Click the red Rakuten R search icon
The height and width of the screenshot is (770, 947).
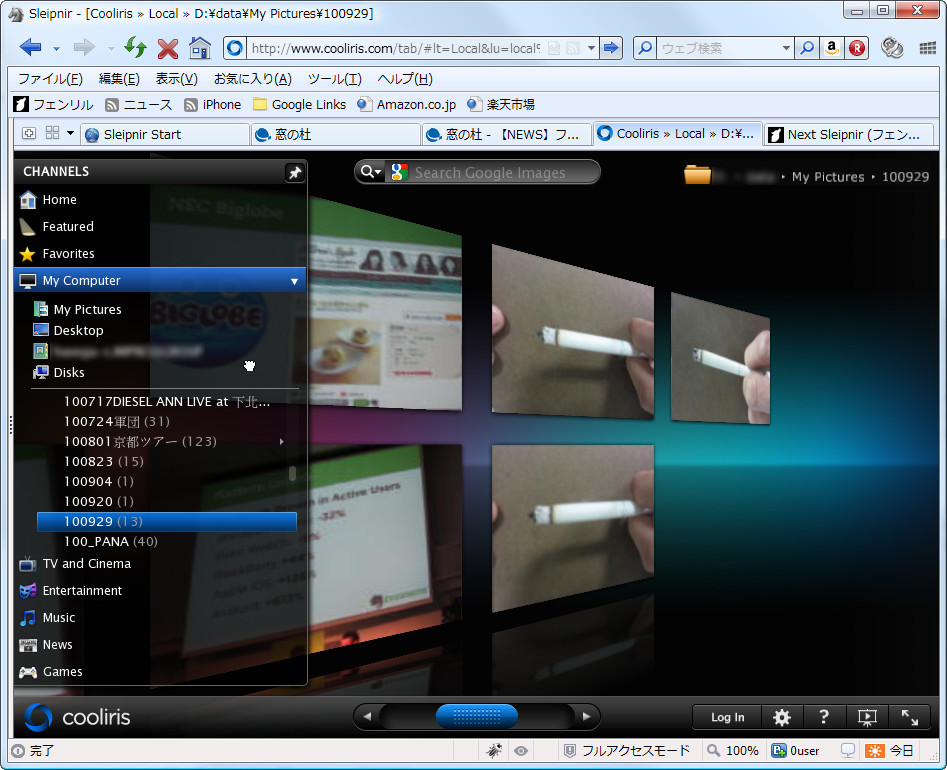point(856,48)
